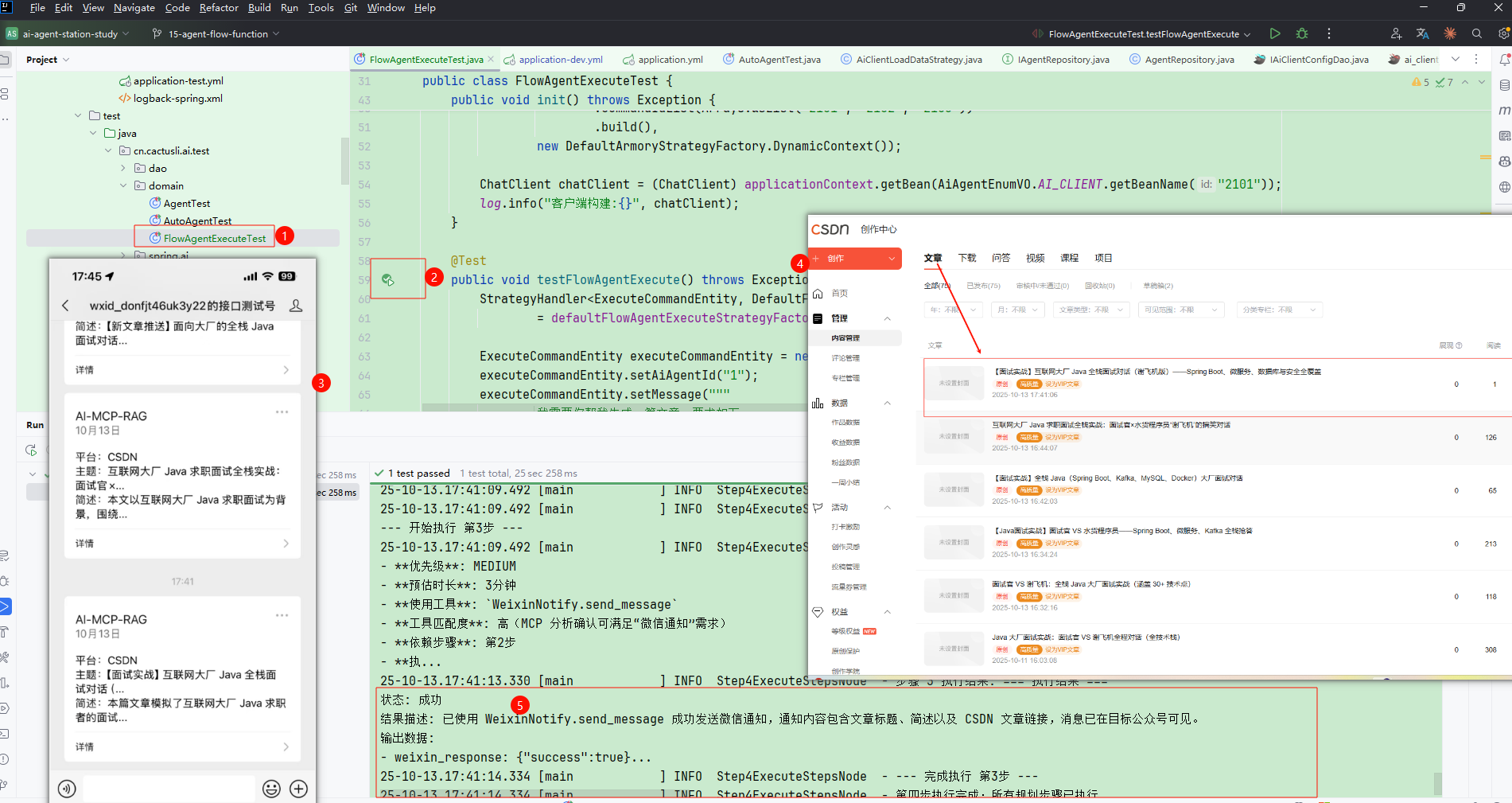The height and width of the screenshot is (803, 1512).
Task: Switch to the AutoAgentTest.java editor tab
Action: pos(779,60)
